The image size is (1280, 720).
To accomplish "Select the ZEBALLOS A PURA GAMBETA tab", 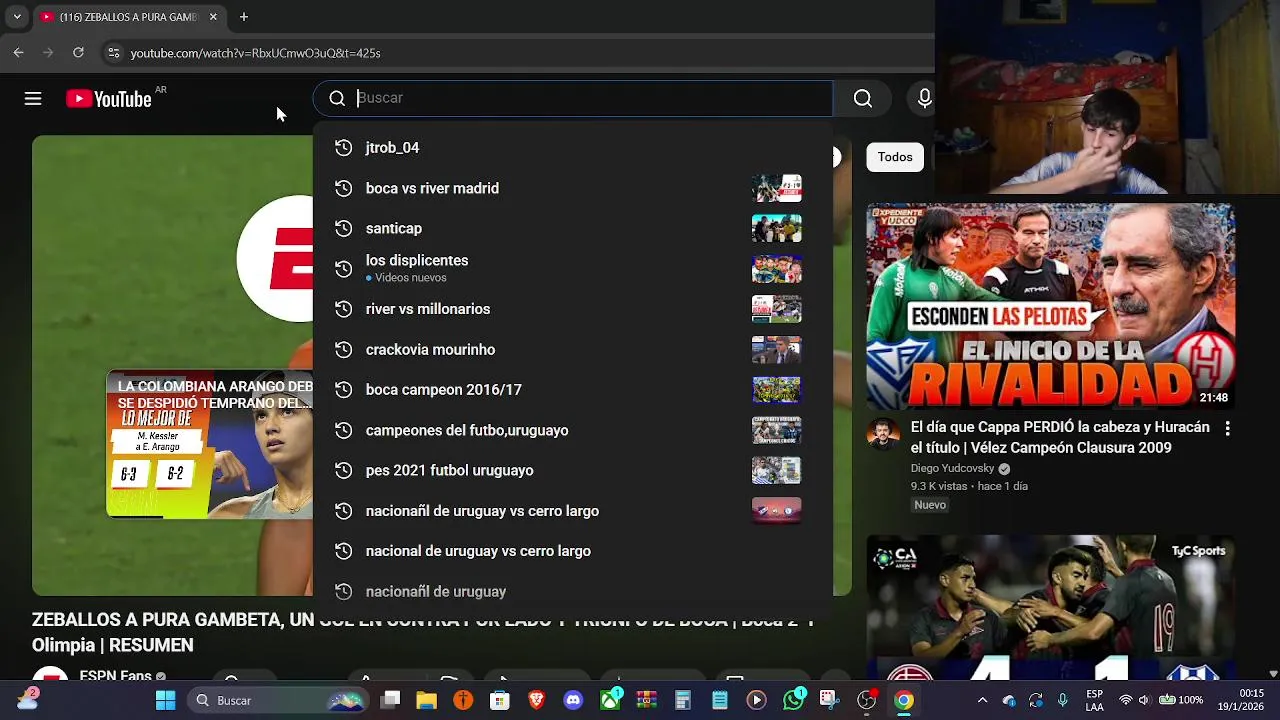I will coord(128,17).
